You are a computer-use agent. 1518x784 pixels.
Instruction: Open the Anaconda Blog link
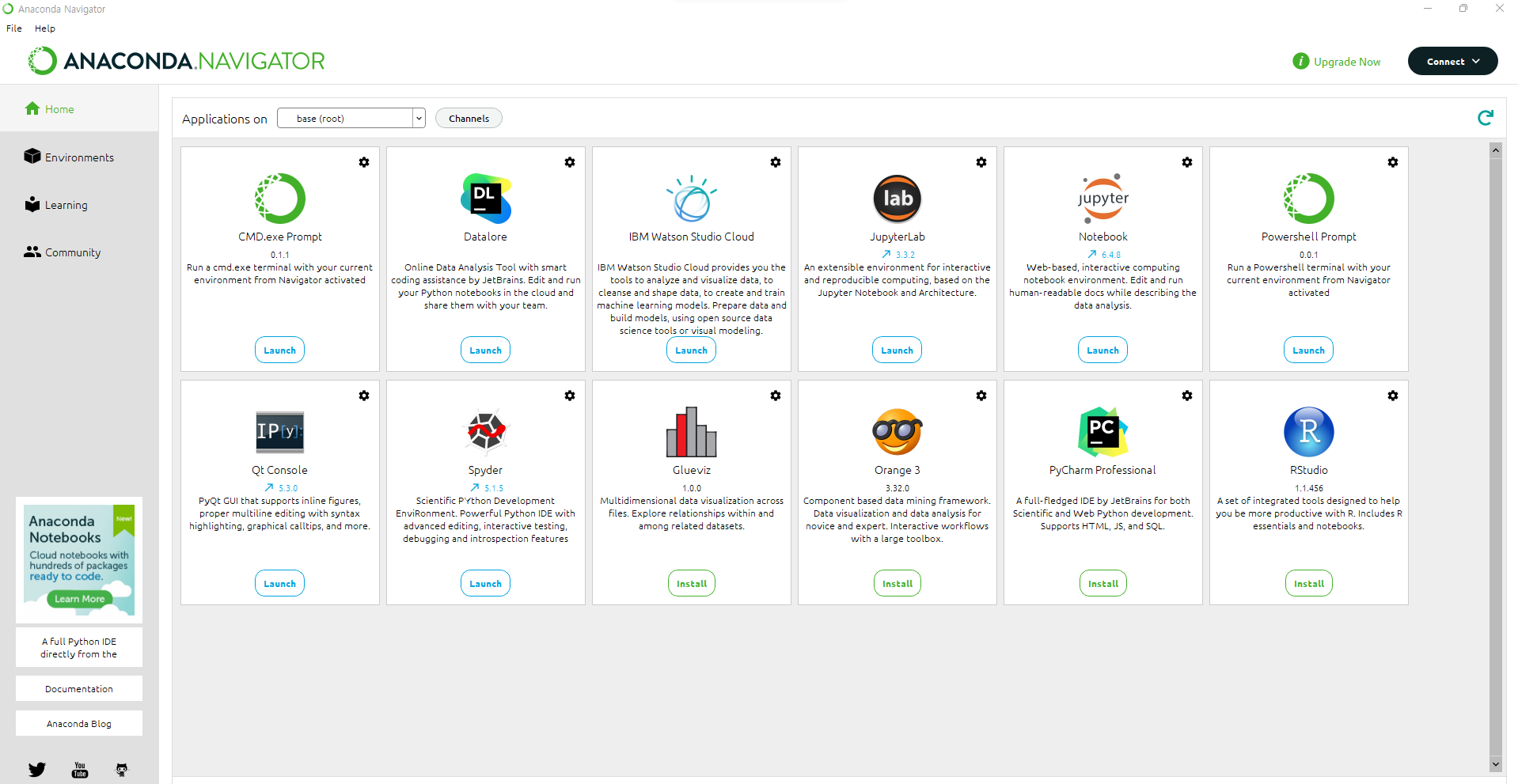[79, 723]
